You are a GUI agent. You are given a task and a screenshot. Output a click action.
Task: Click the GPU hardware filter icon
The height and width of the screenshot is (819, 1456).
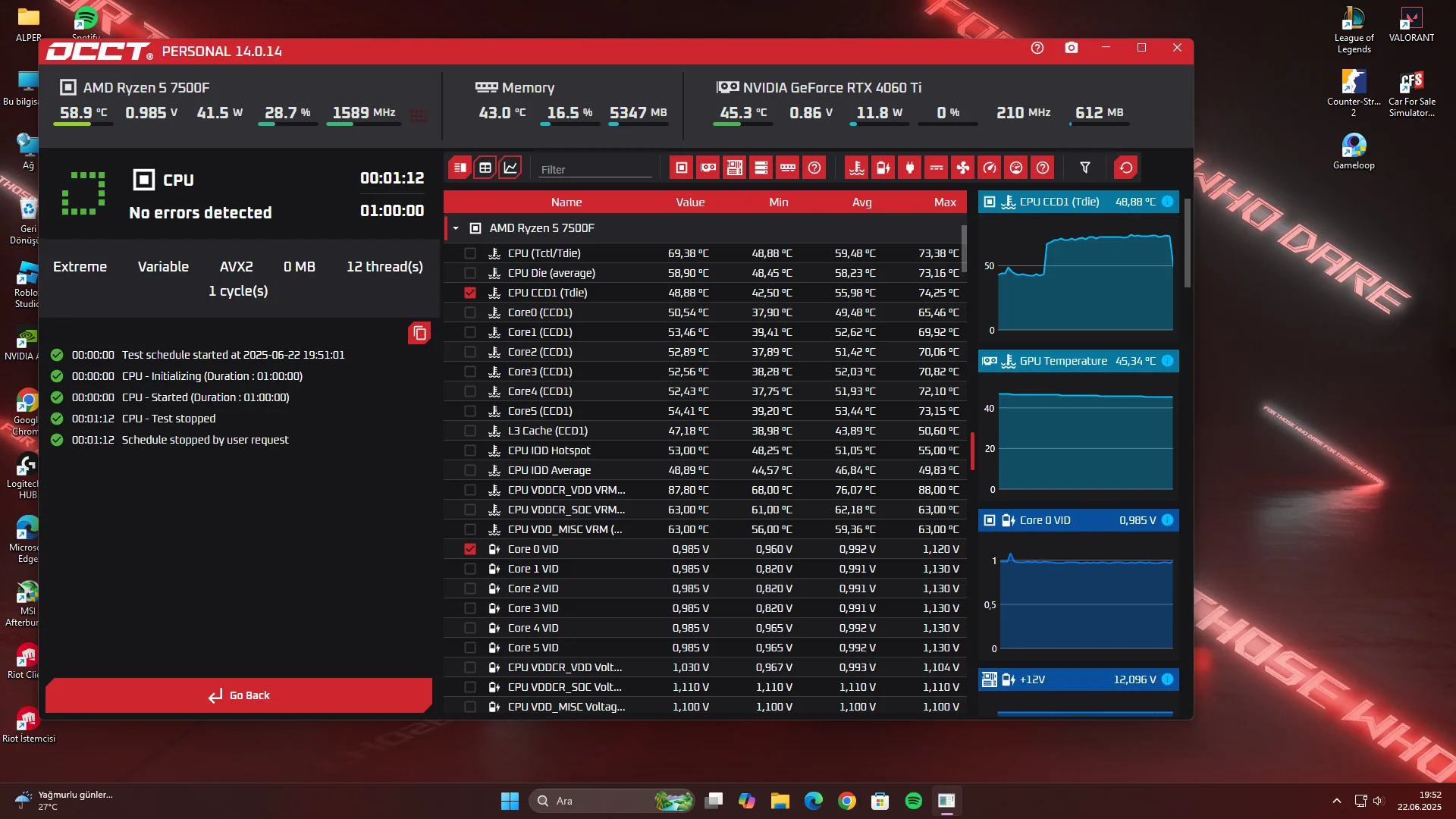coord(708,168)
